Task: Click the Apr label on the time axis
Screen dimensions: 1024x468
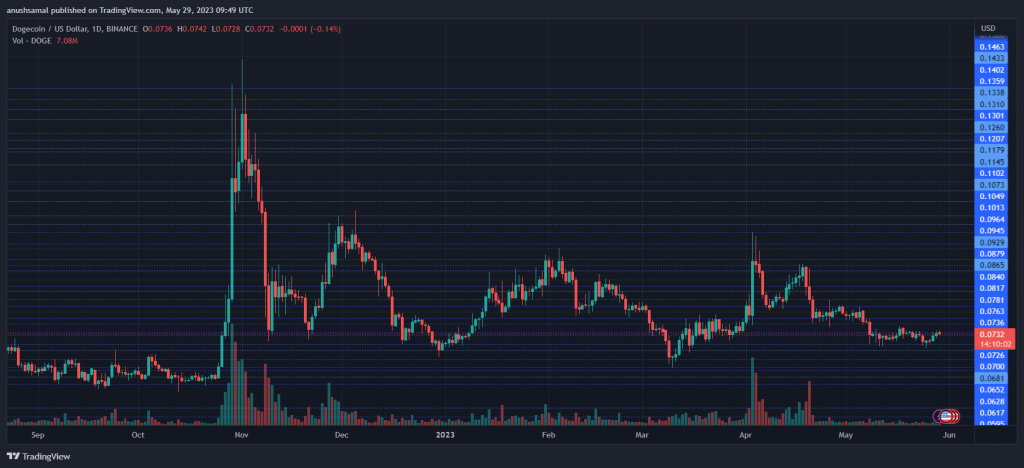Action: click(x=745, y=435)
